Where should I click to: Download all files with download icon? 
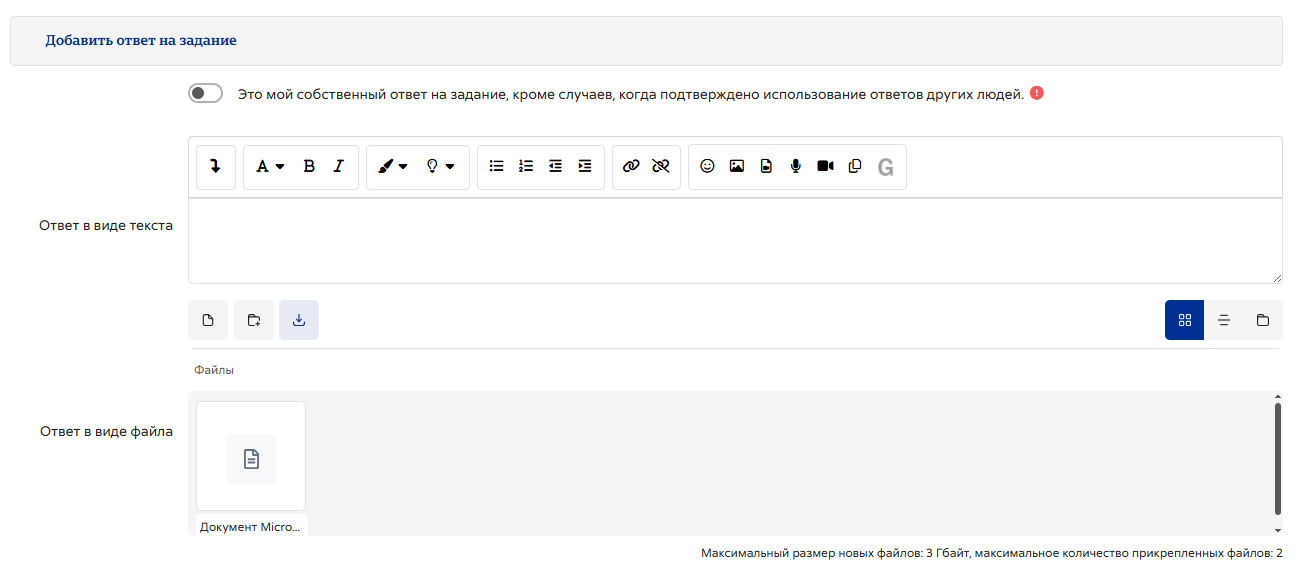coord(299,320)
